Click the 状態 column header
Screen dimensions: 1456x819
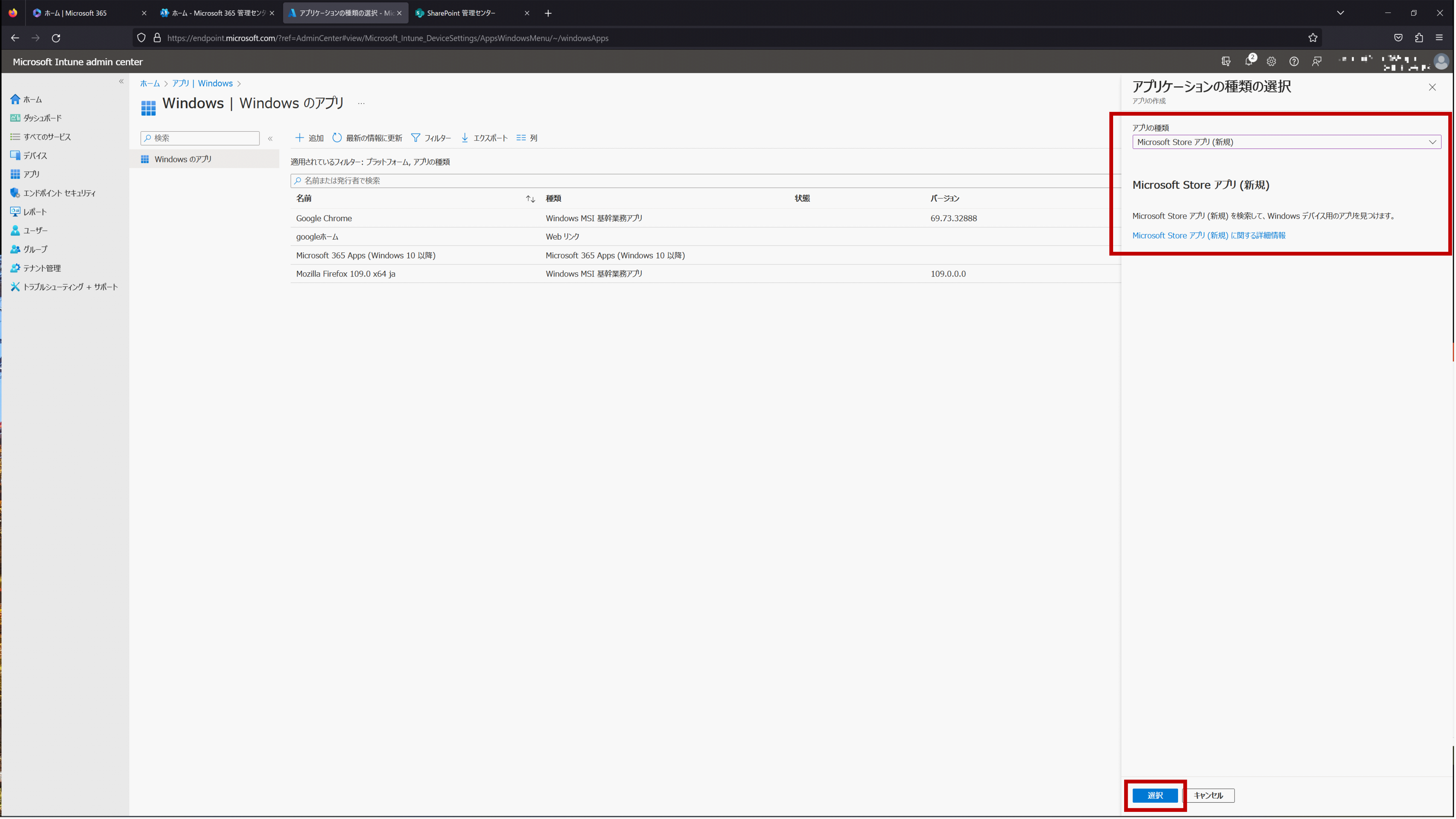coord(801,198)
